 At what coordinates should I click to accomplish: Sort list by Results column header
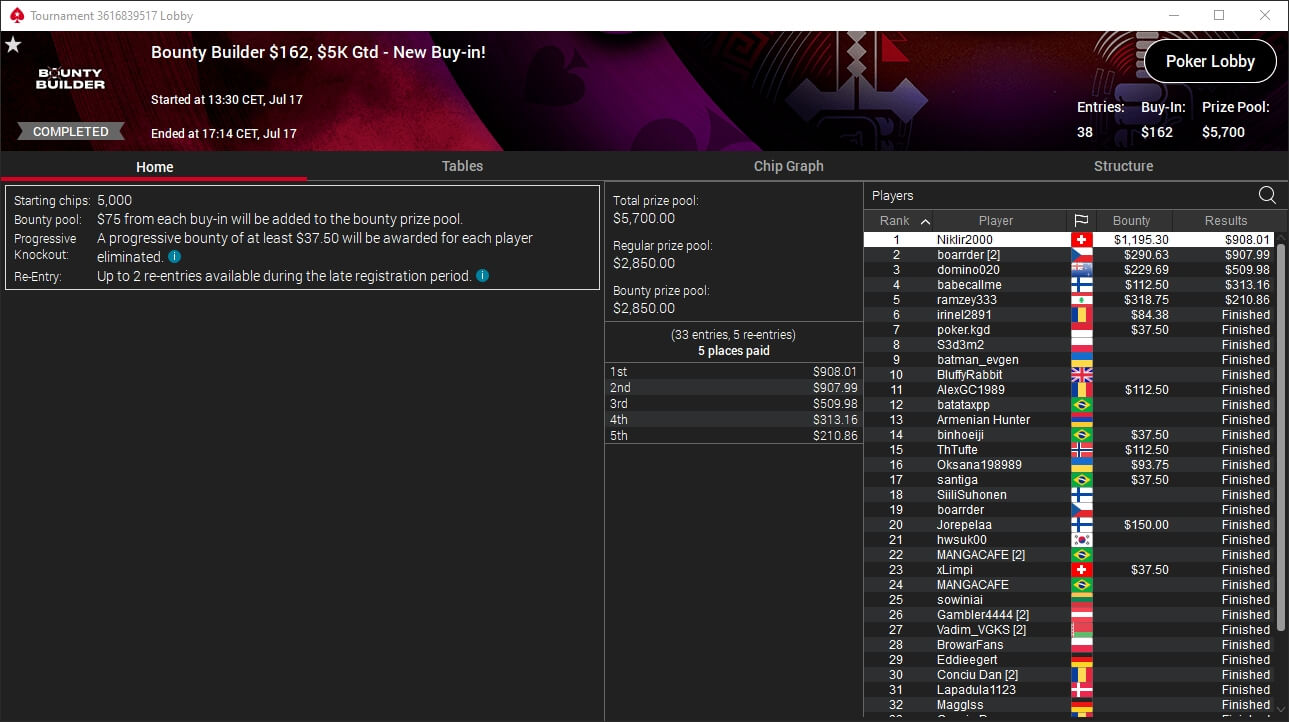click(1226, 221)
